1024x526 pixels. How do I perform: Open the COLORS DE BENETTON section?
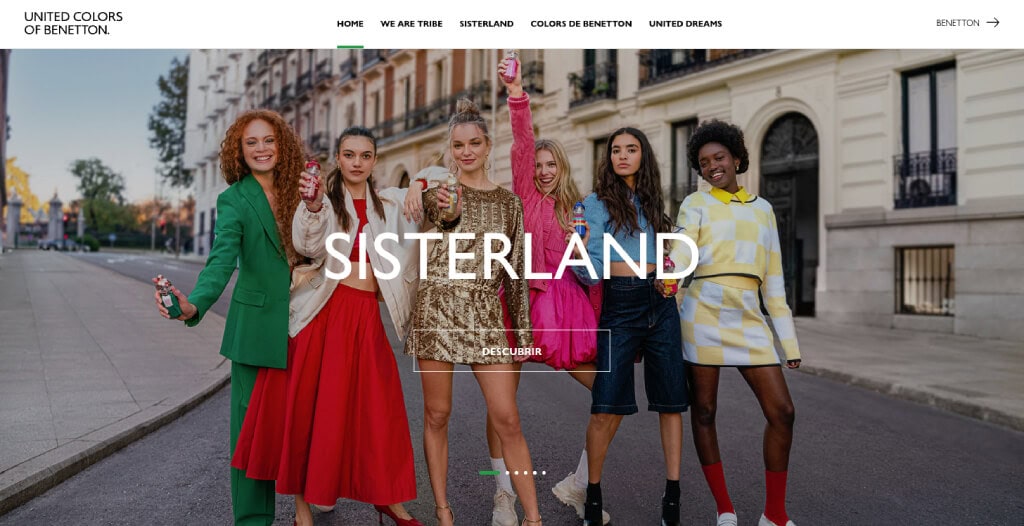coord(581,24)
